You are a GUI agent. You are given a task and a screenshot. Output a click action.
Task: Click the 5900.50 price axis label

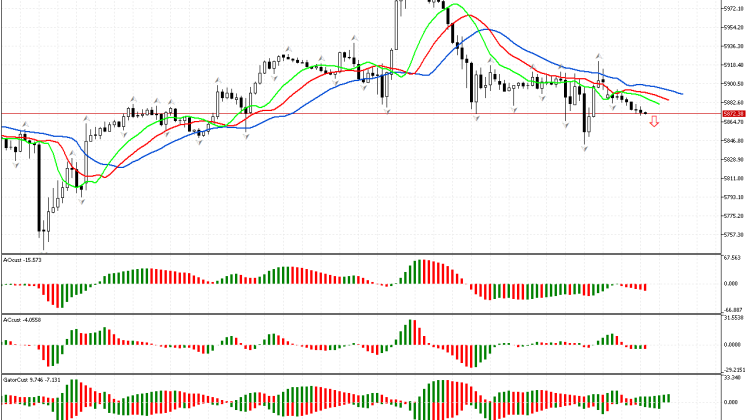pyautogui.click(x=733, y=84)
